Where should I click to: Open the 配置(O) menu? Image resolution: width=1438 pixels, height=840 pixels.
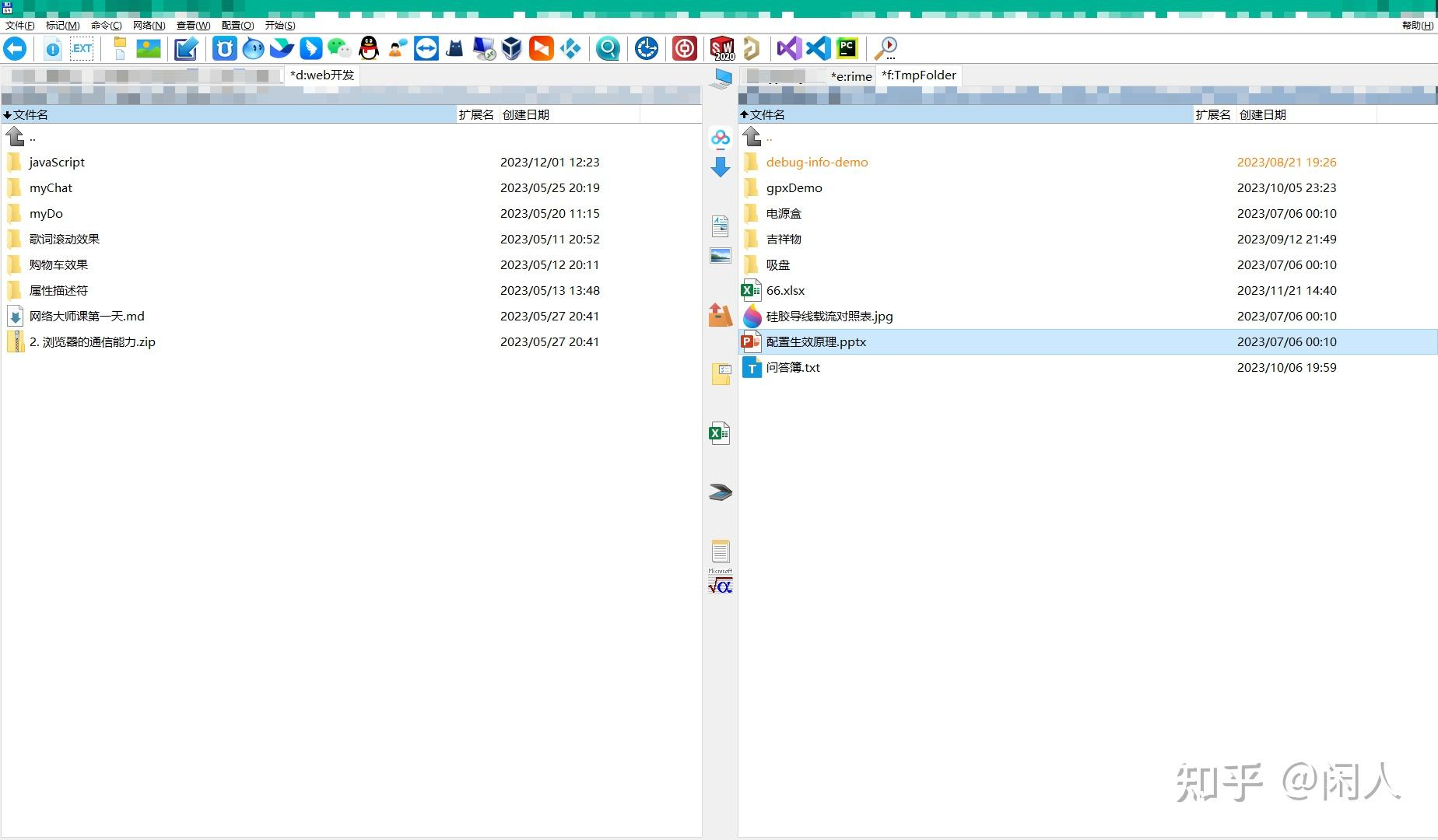click(238, 26)
